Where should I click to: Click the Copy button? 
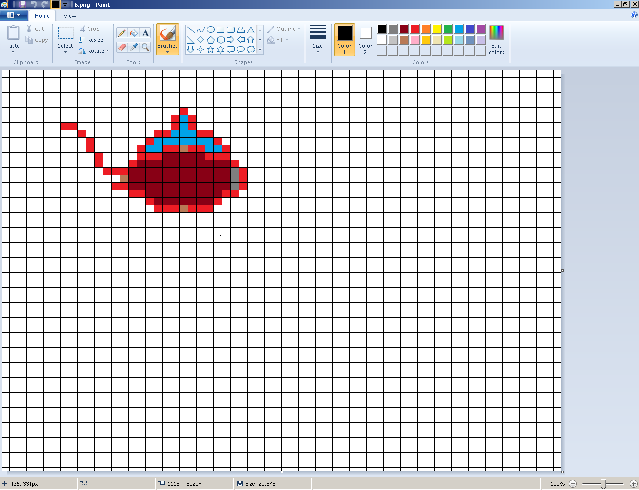[36, 40]
